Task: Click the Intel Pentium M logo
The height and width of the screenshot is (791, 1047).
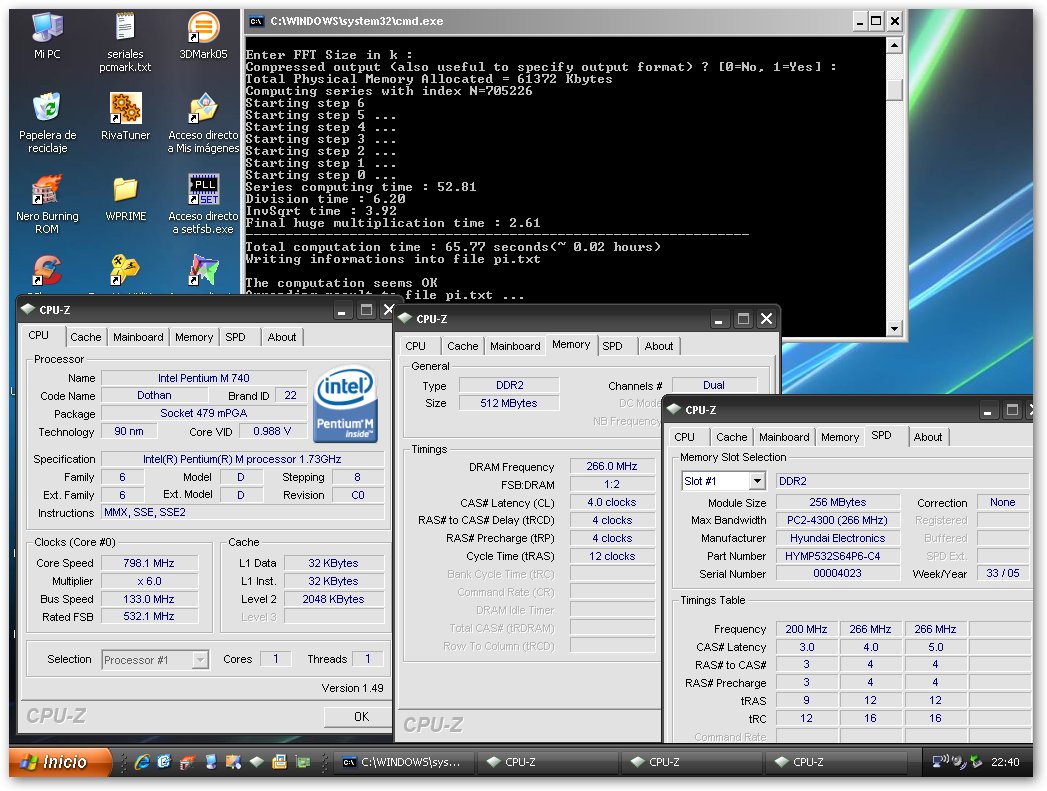Action: point(346,405)
